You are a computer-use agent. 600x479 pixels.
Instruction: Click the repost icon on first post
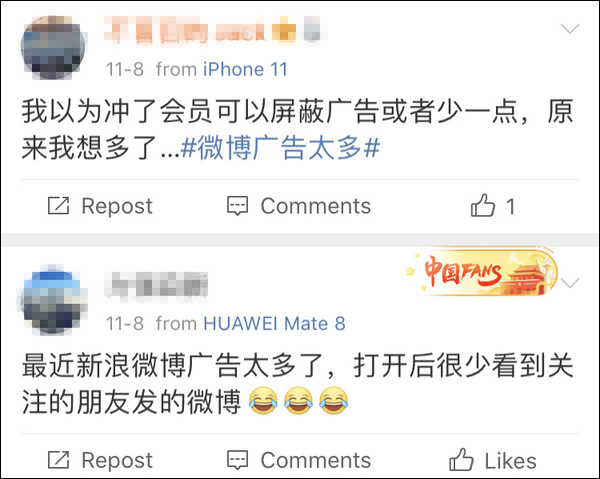58,205
